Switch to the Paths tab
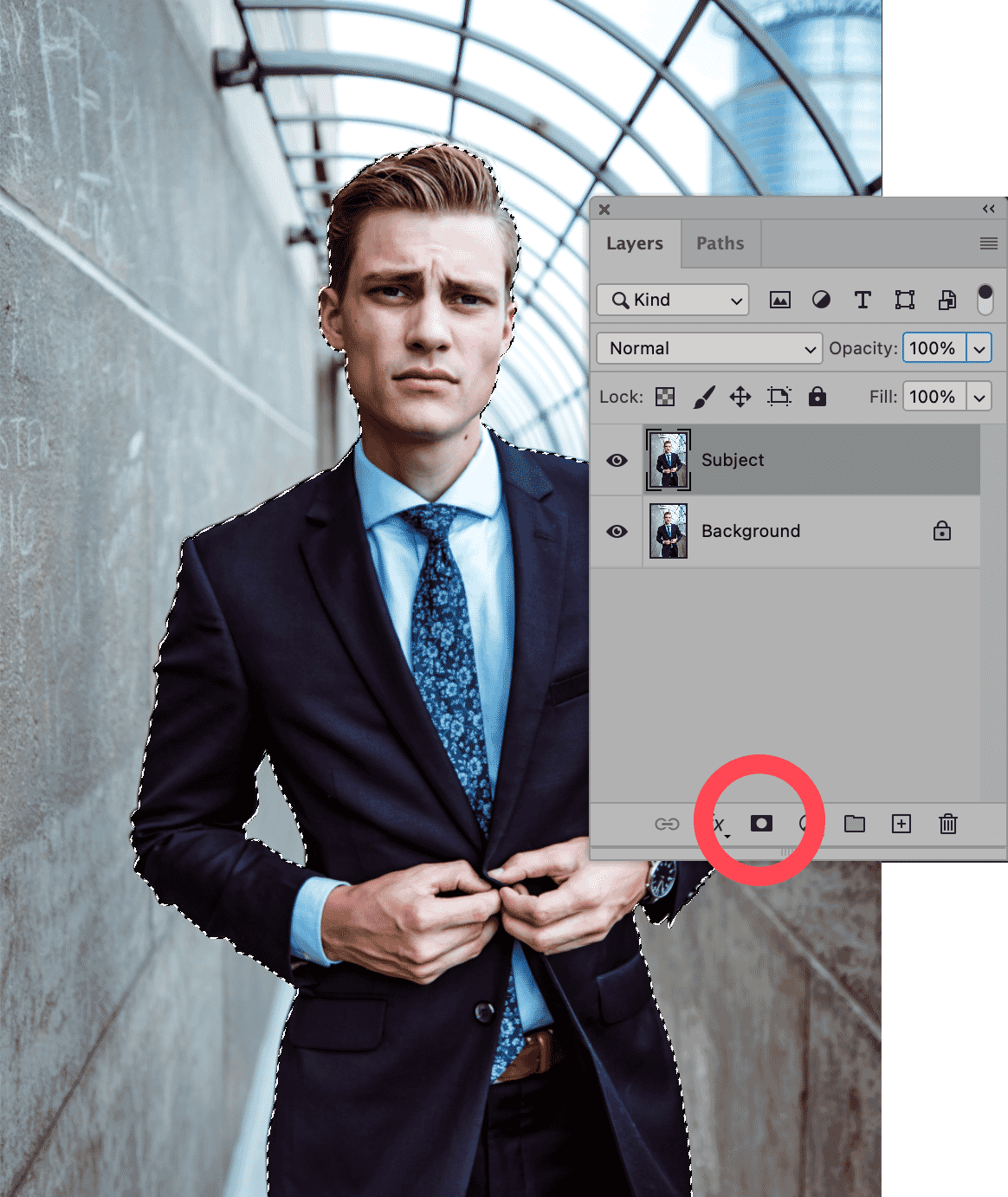The image size is (1008, 1197). tap(720, 243)
